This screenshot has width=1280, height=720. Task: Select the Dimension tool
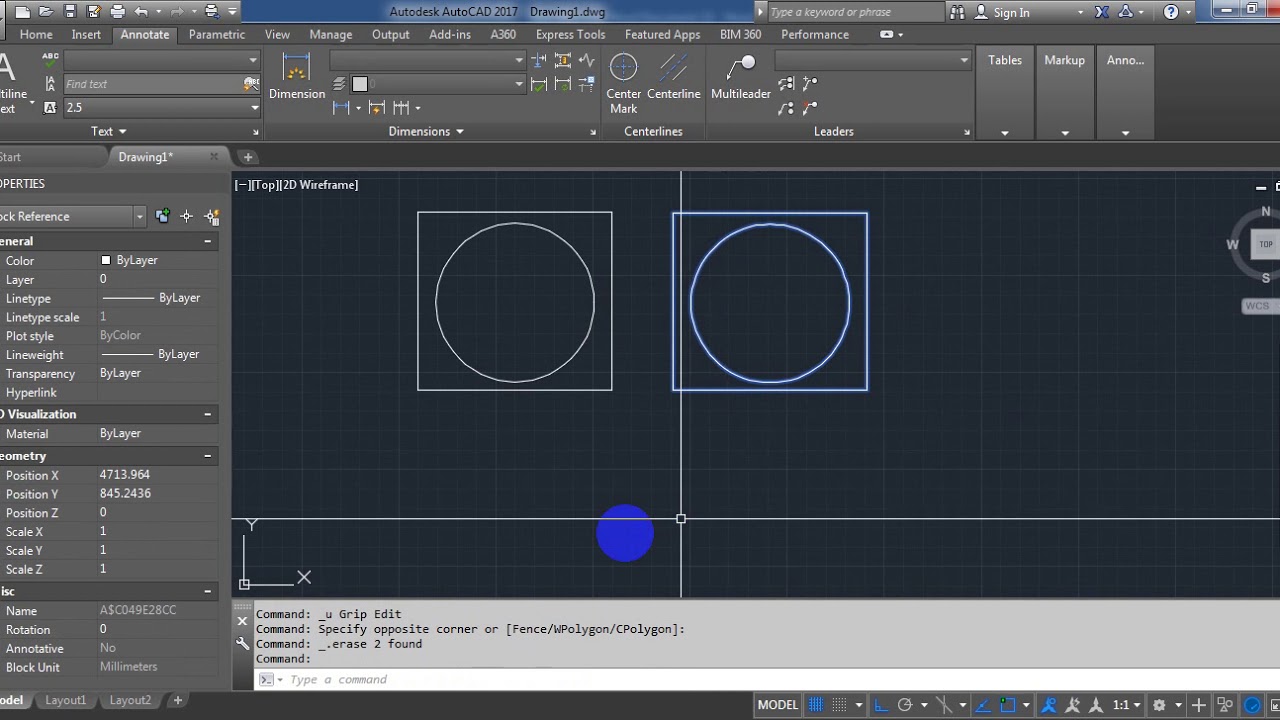point(297,77)
